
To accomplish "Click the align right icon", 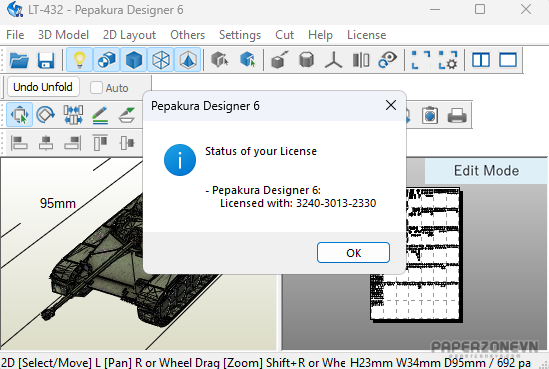I will coord(73,143).
